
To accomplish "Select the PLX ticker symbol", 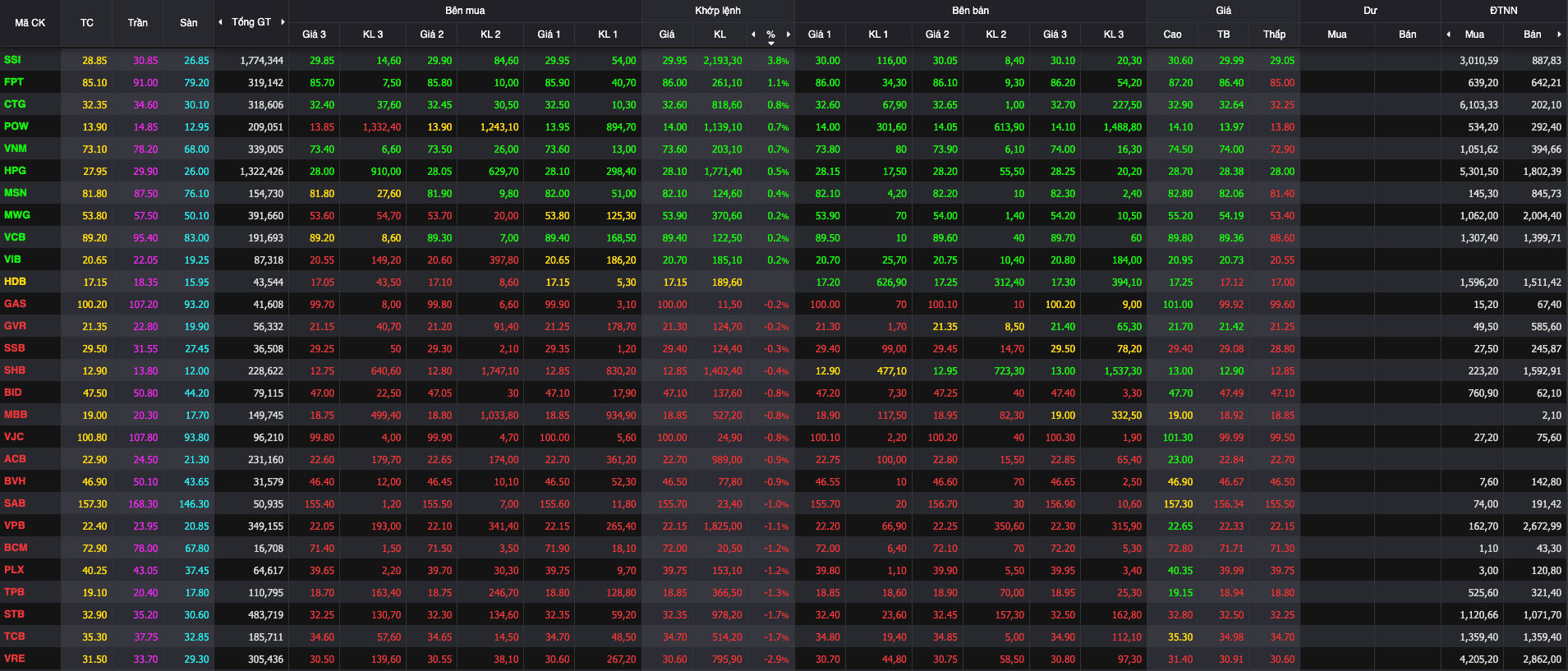I will tap(14, 570).
